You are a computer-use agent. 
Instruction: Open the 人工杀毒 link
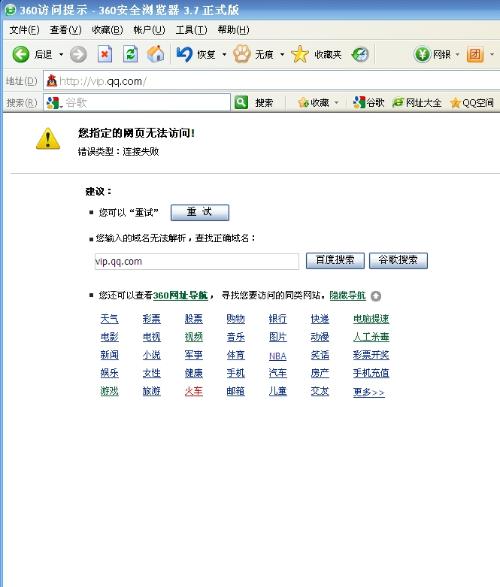coord(371,337)
